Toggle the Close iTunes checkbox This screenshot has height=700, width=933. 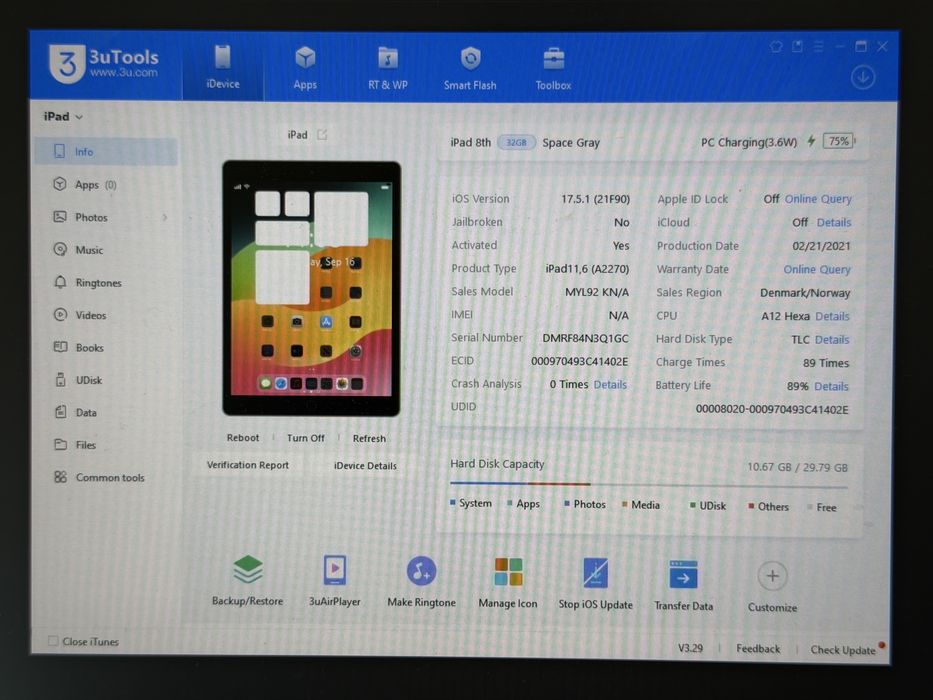[53, 640]
